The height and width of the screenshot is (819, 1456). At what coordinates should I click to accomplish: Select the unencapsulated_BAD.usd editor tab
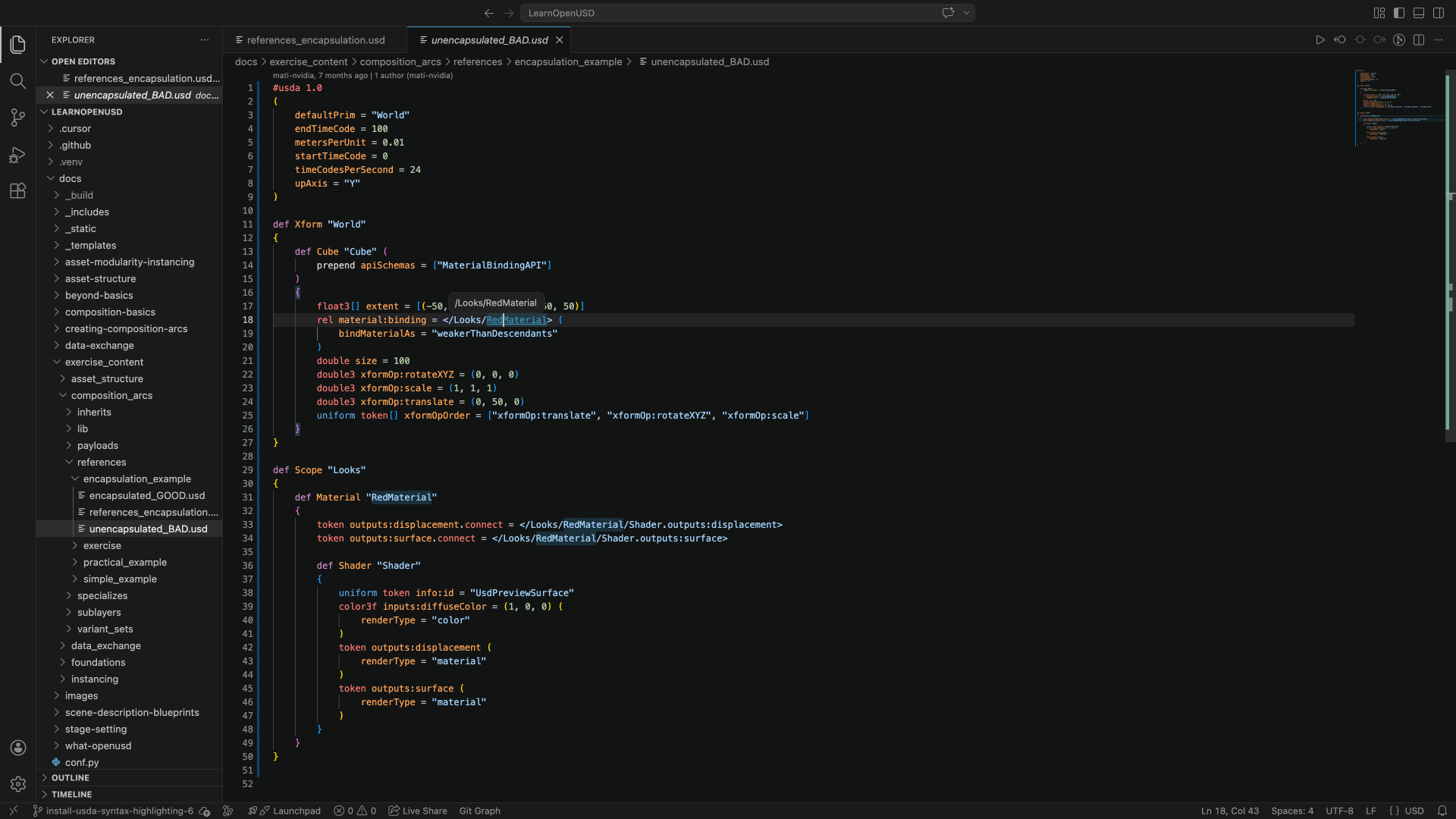pos(488,40)
